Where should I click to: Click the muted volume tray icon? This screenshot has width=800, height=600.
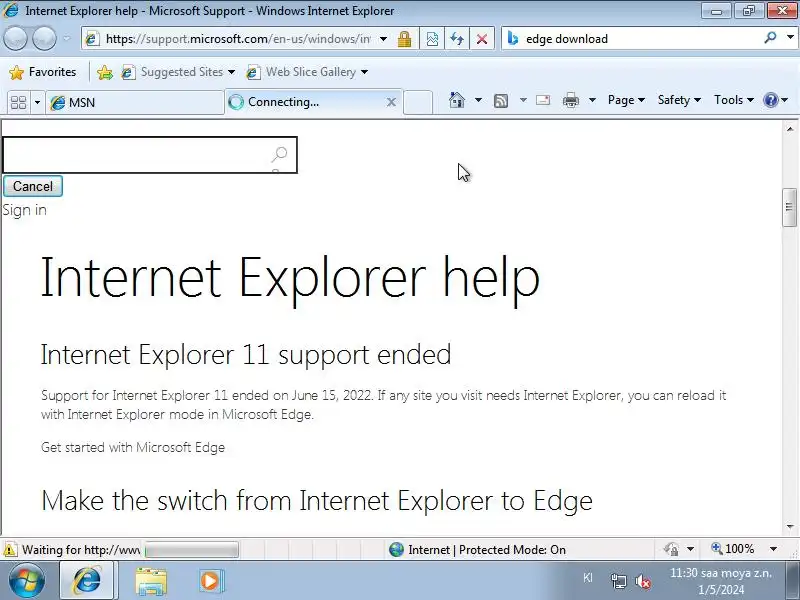[x=643, y=581]
